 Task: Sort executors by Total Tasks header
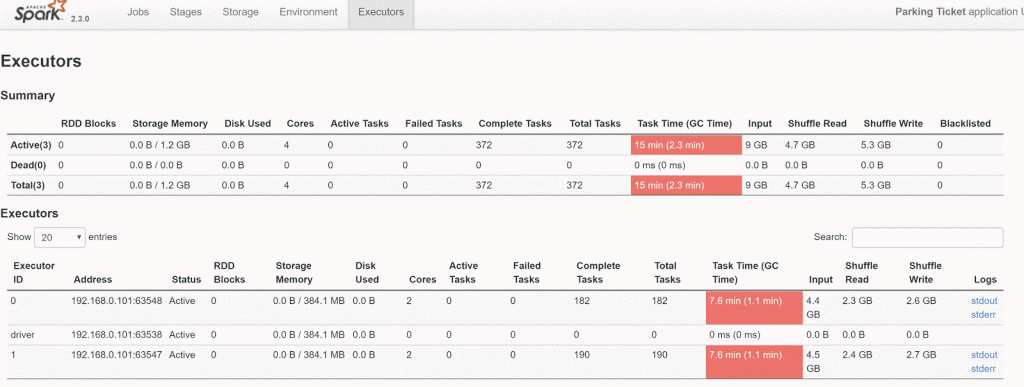667,272
